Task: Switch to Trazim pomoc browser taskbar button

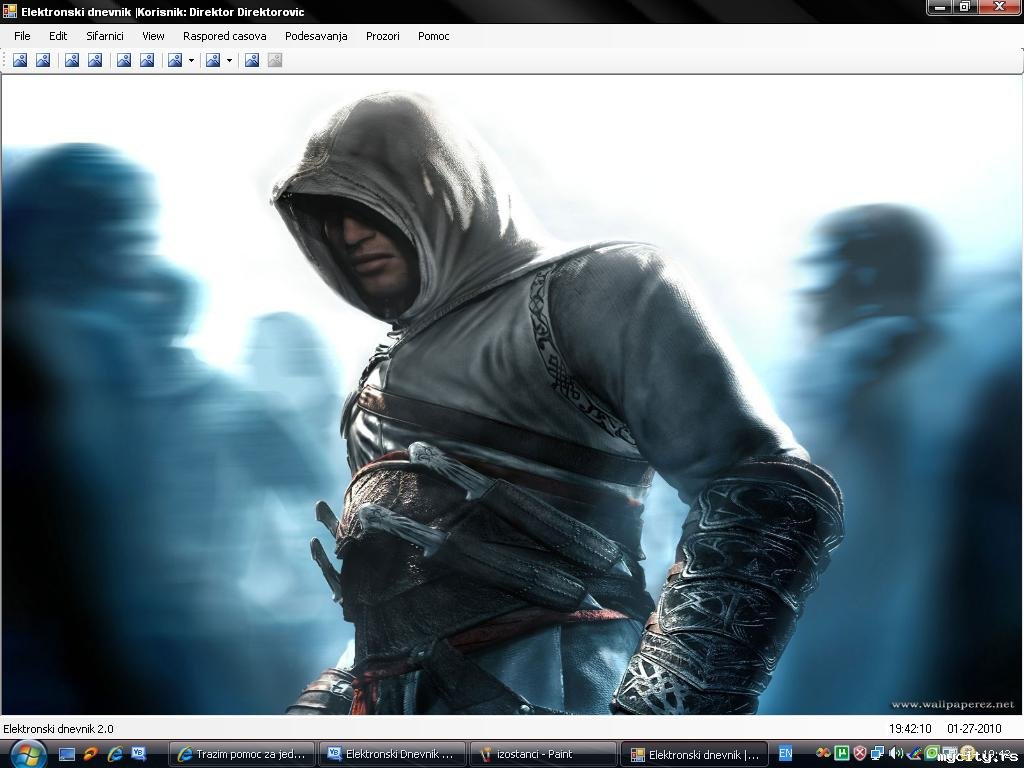Action: click(242, 754)
